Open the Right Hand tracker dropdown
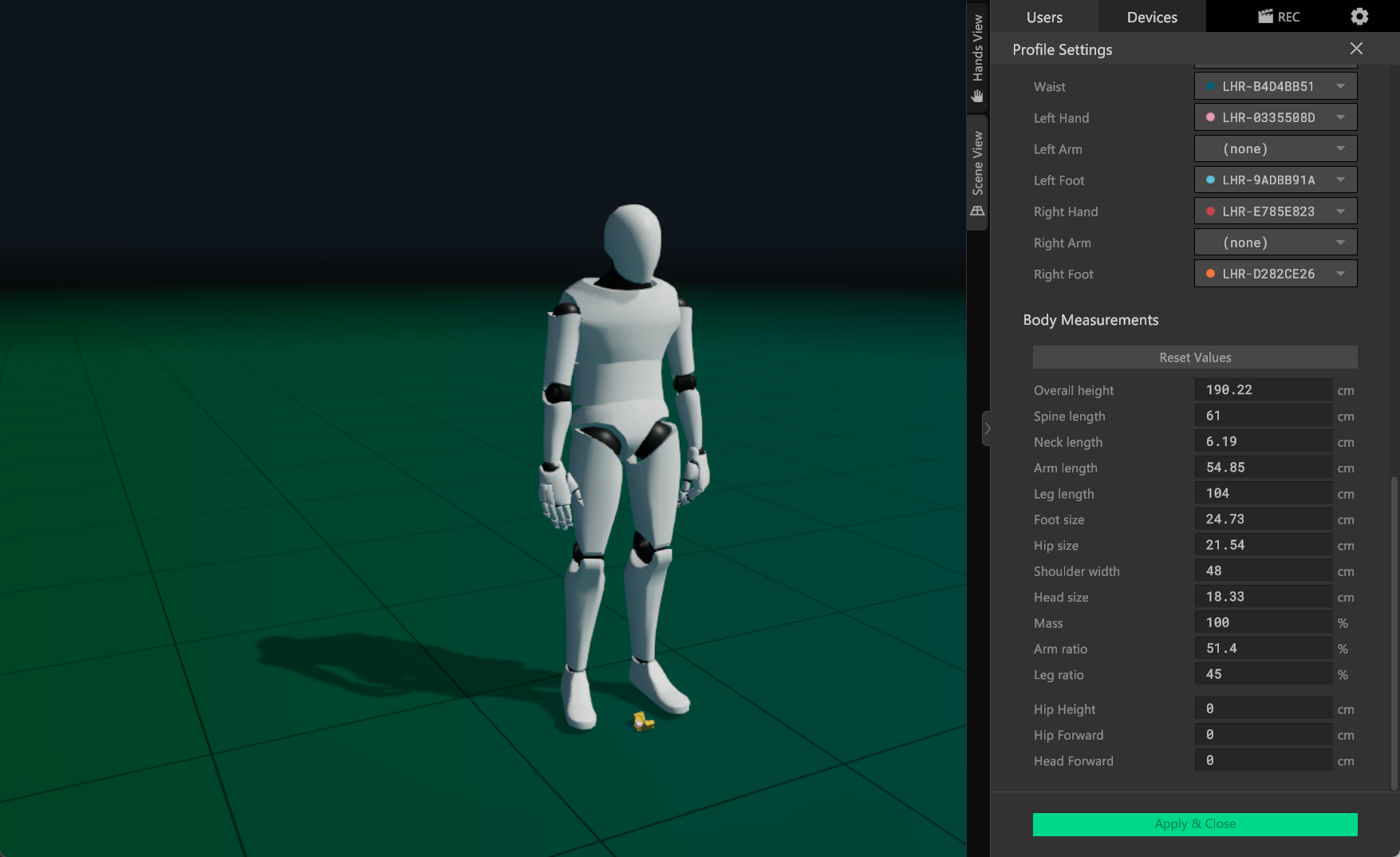The image size is (1400, 857). [1275, 211]
